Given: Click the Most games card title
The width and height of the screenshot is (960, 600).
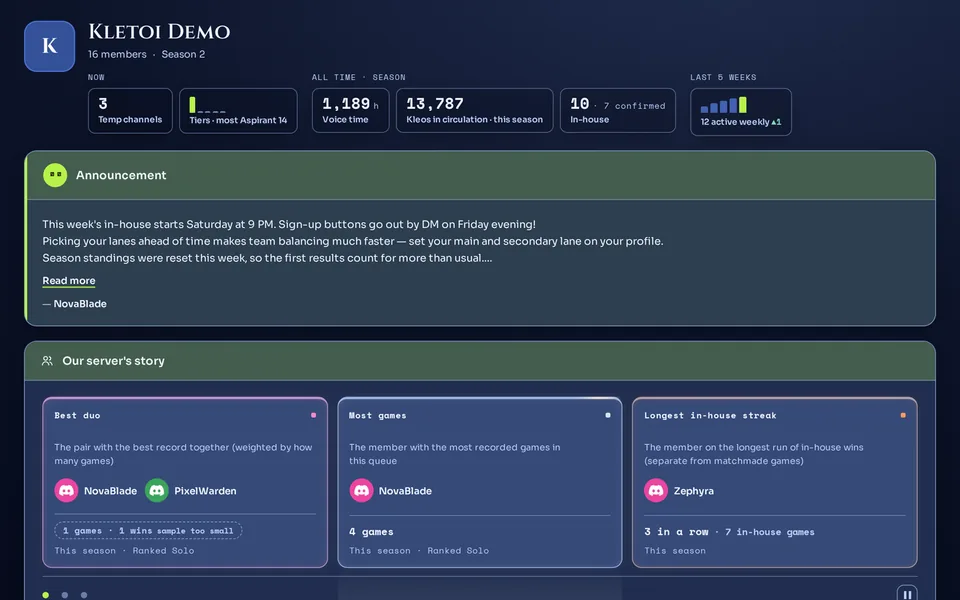Looking at the screenshot, I should click(378, 416).
